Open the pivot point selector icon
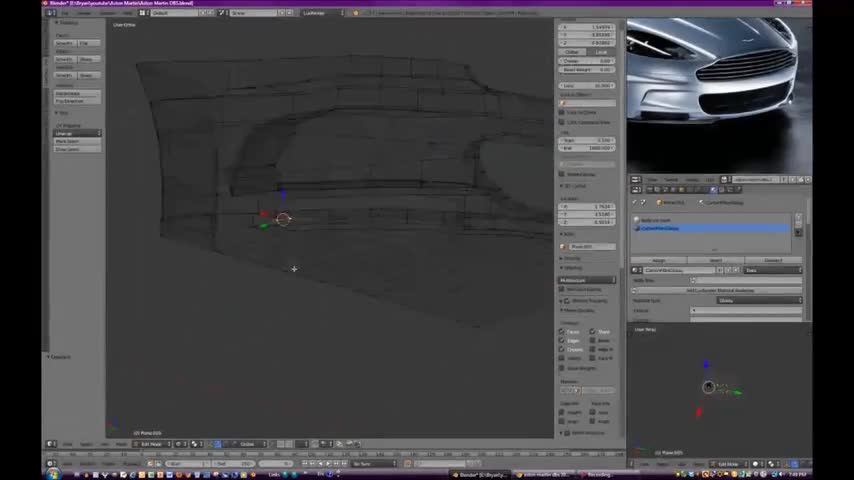The image size is (854, 480). click(x=196, y=444)
